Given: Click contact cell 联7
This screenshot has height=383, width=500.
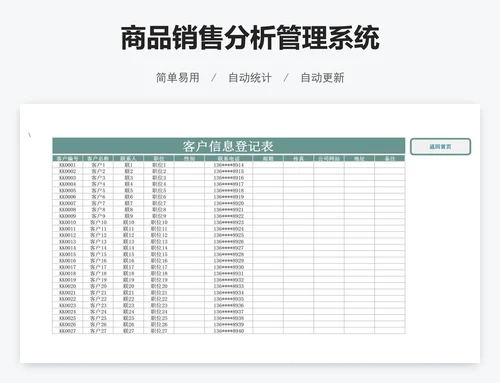Looking at the screenshot, I should [x=129, y=203].
